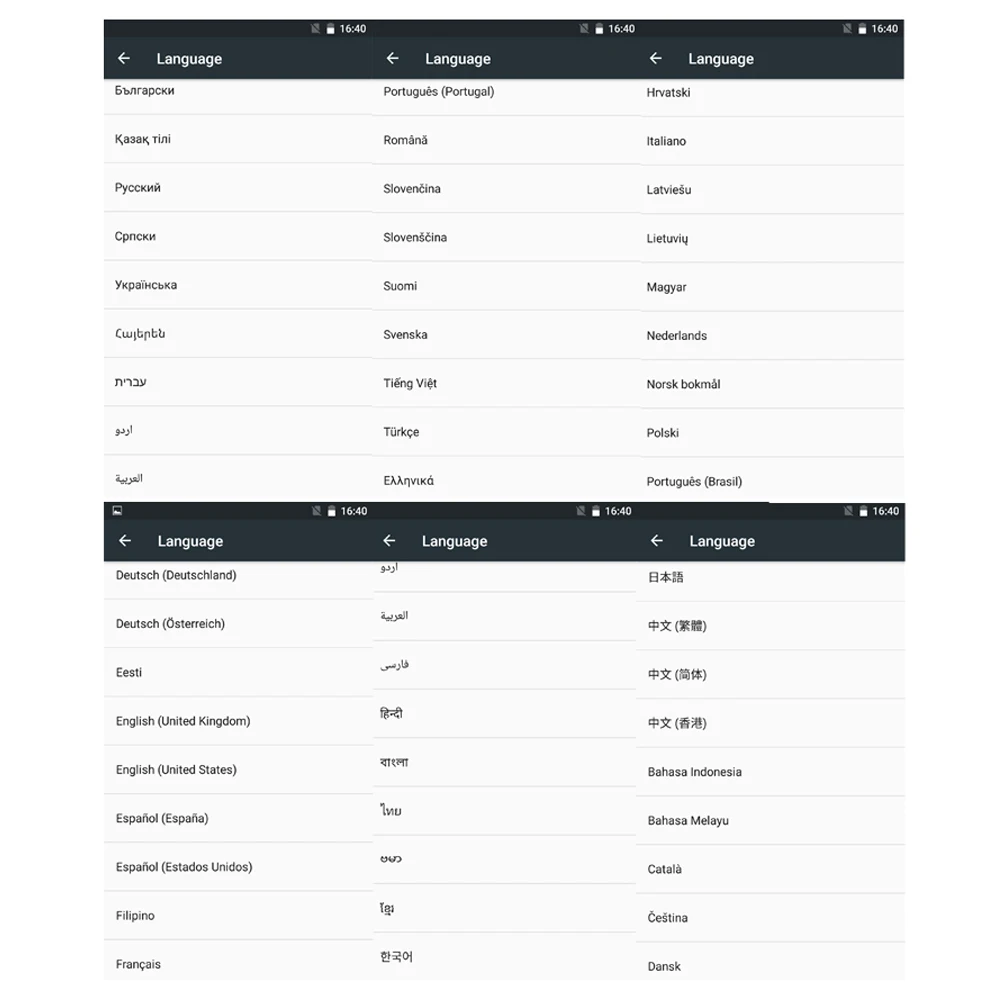Choose Español (España) language
Screen dimensions: 1000x1000
[238, 818]
